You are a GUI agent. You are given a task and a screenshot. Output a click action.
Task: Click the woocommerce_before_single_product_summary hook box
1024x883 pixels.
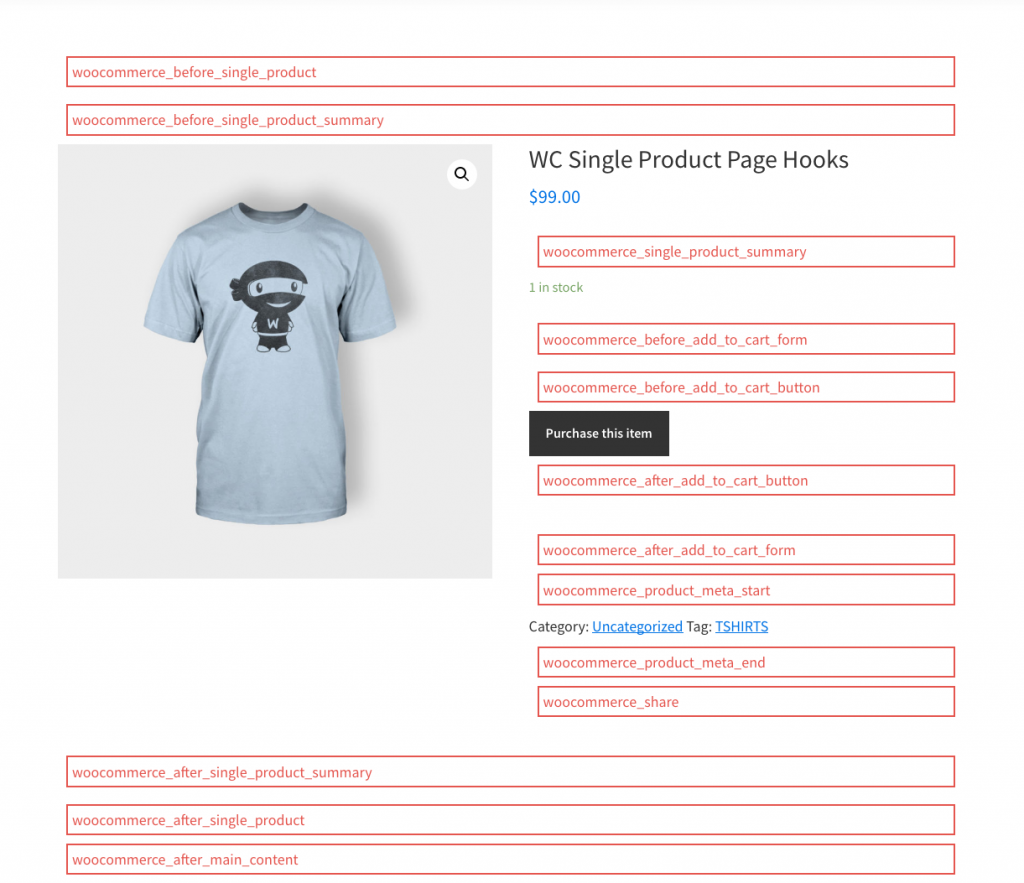click(x=511, y=120)
